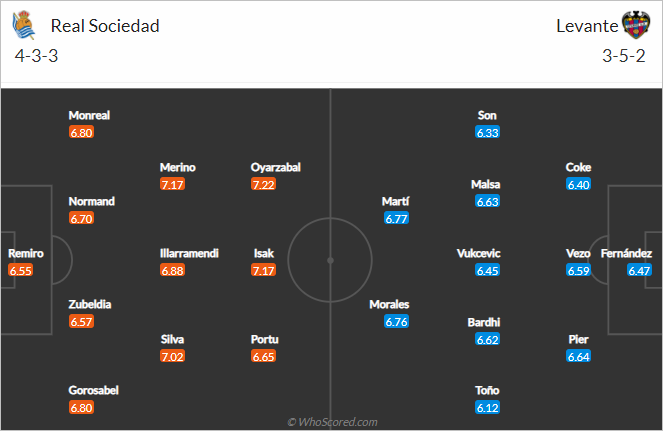Select player Gorosabel at right back
Screen dimensions: 663x431
(x=93, y=390)
